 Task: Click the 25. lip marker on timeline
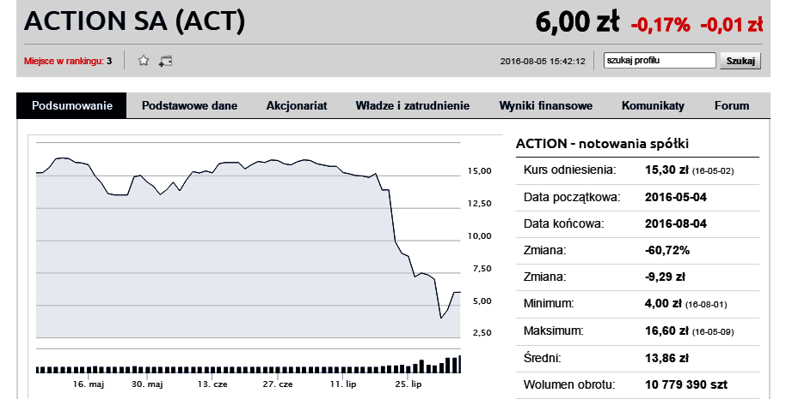click(x=408, y=384)
